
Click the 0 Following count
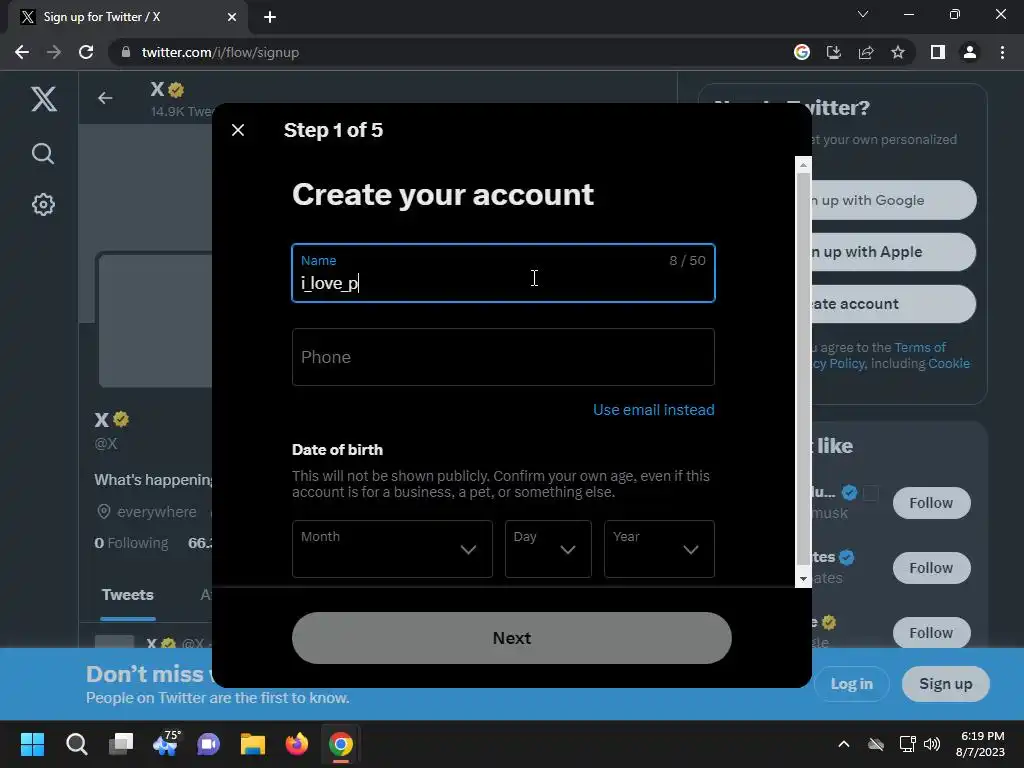click(x=131, y=543)
